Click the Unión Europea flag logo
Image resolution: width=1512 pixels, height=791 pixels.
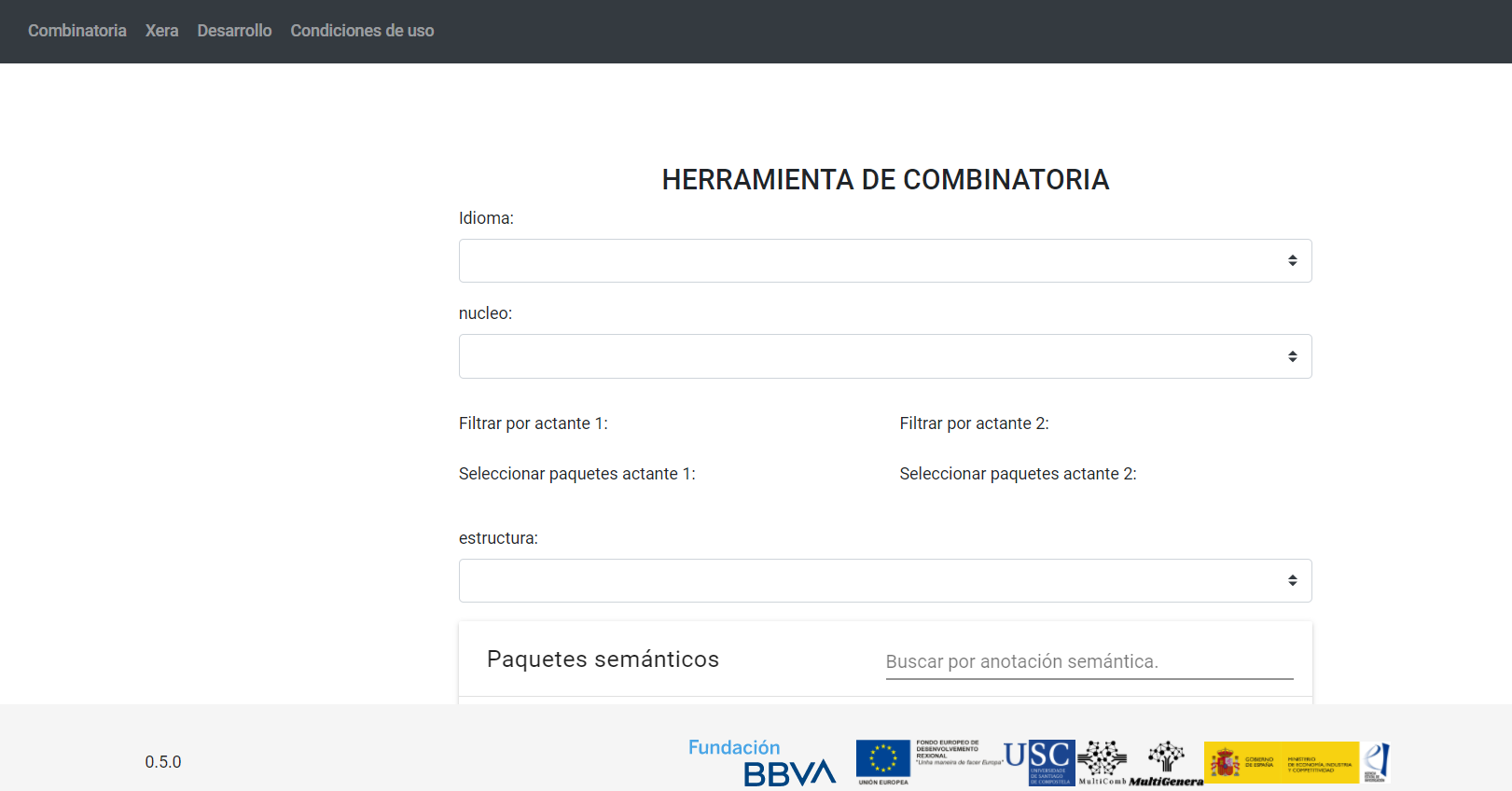pos(882,759)
